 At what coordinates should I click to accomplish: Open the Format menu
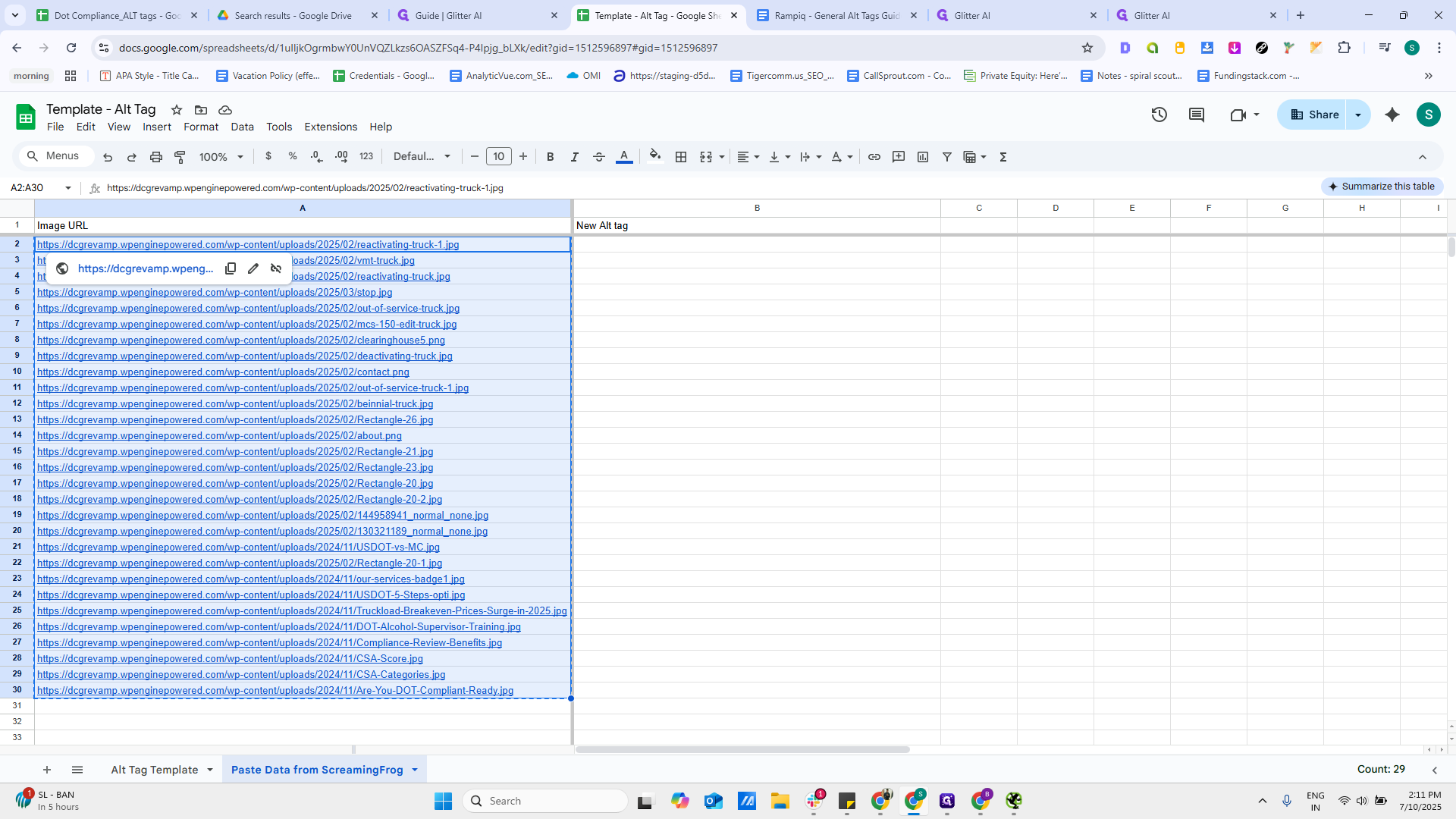click(x=200, y=127)
